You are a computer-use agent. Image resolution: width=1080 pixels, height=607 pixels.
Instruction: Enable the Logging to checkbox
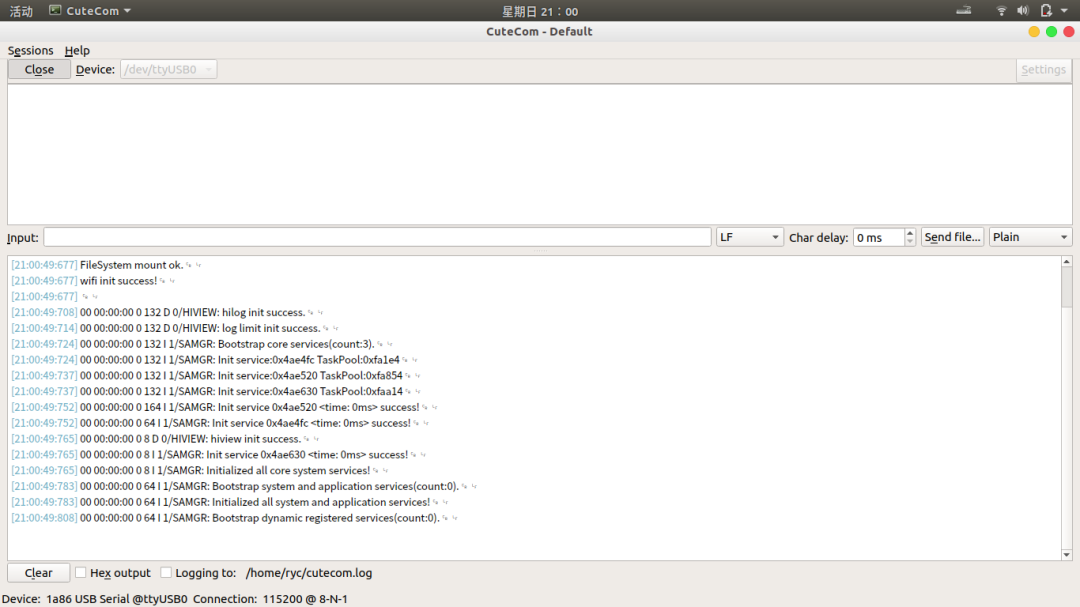click(x=166, y=573)
